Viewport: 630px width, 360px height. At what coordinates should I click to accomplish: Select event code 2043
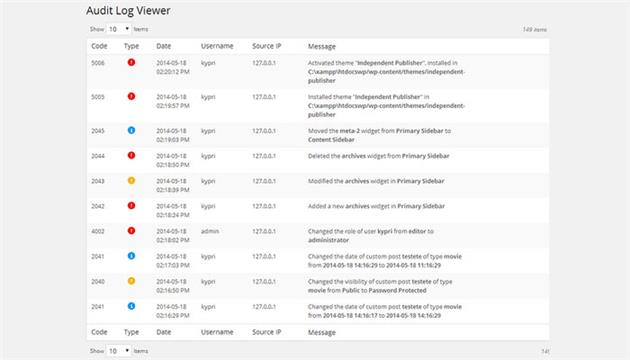click(x=98, y=181)
